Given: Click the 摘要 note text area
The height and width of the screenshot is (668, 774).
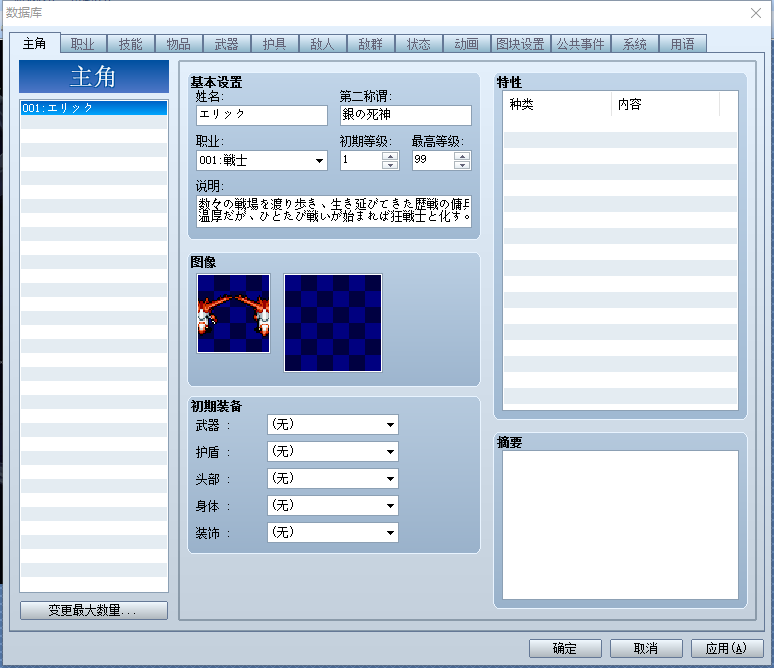Looking at the screenshot, I should click(620, 525).
